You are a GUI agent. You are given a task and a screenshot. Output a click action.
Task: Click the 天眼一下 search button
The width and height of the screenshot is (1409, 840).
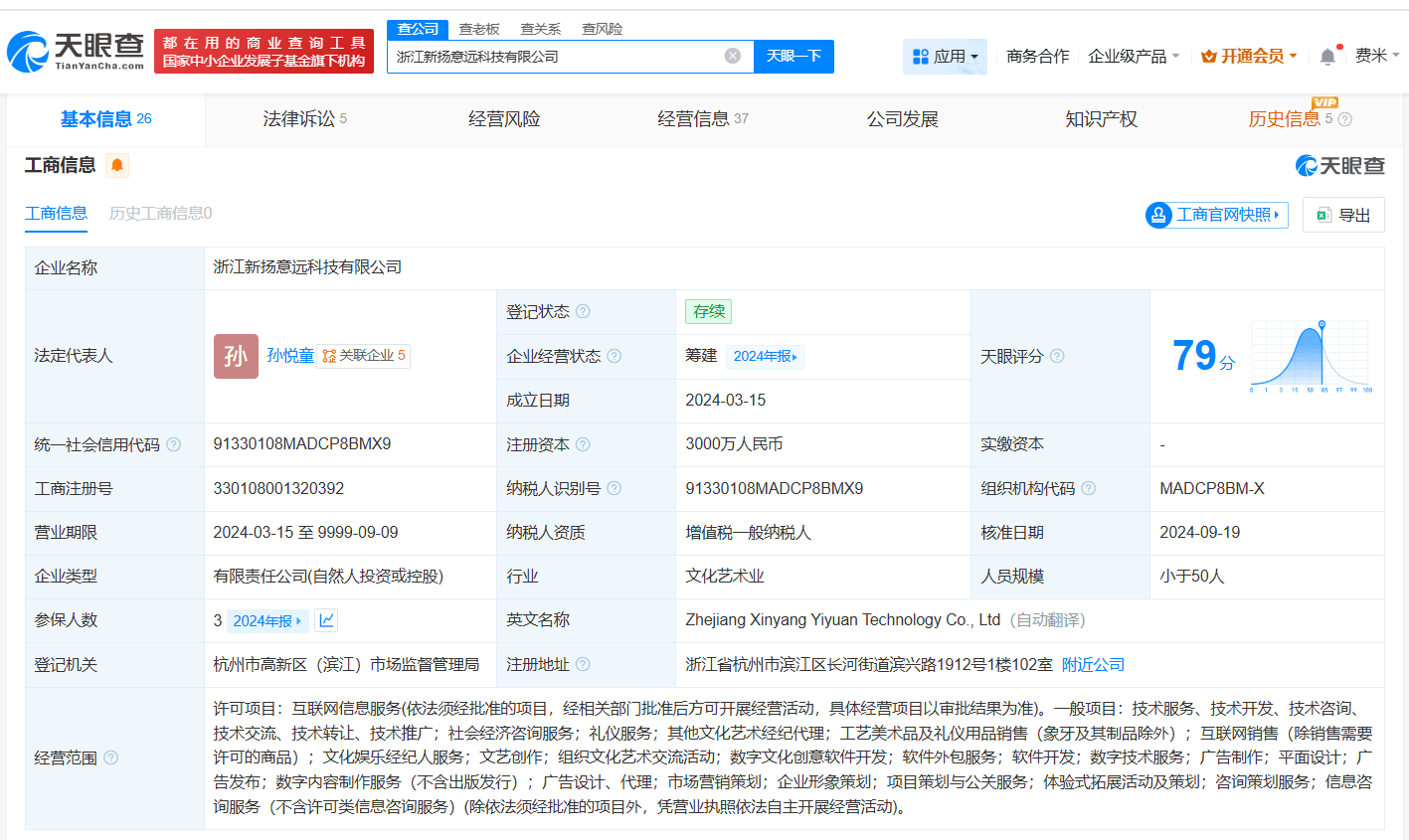[793, 57]
